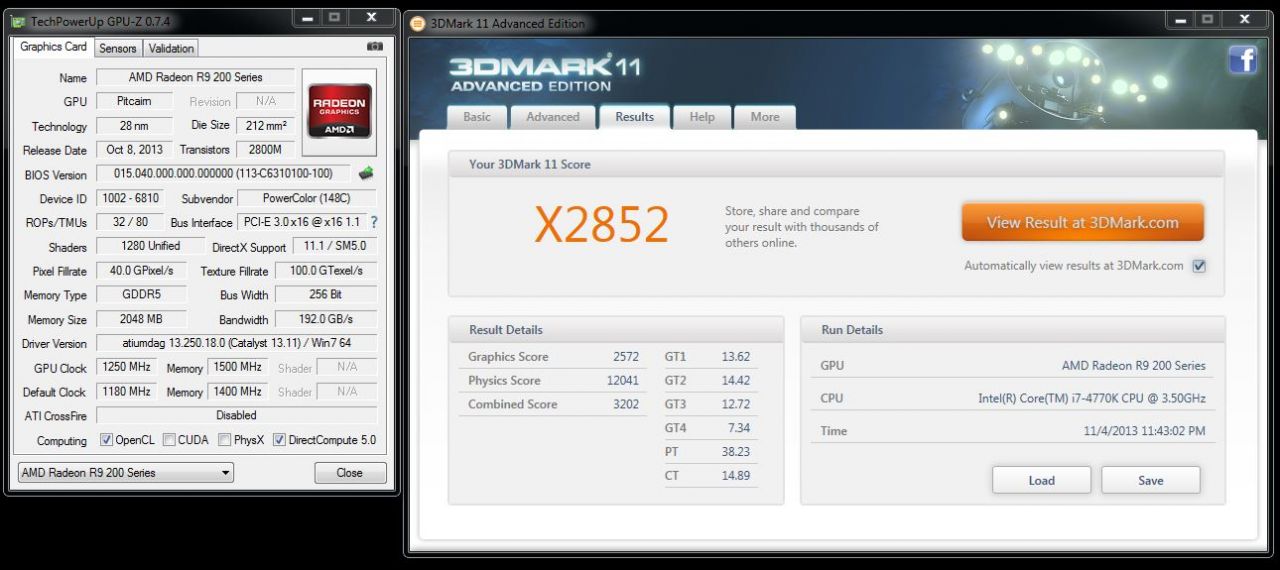The height and width of the screenshot is (570, 1280).
Task: Toggle the OpenCL checkbox
Action: [x=107, y=440]
